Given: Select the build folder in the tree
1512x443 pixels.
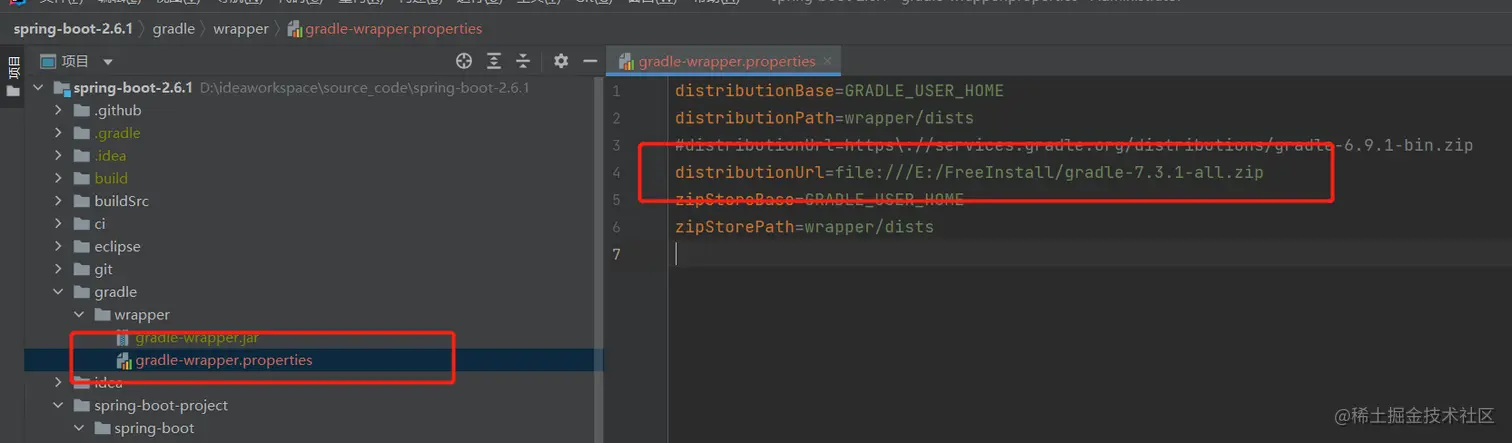Looking at the screenshot, I should pos(111,178).
